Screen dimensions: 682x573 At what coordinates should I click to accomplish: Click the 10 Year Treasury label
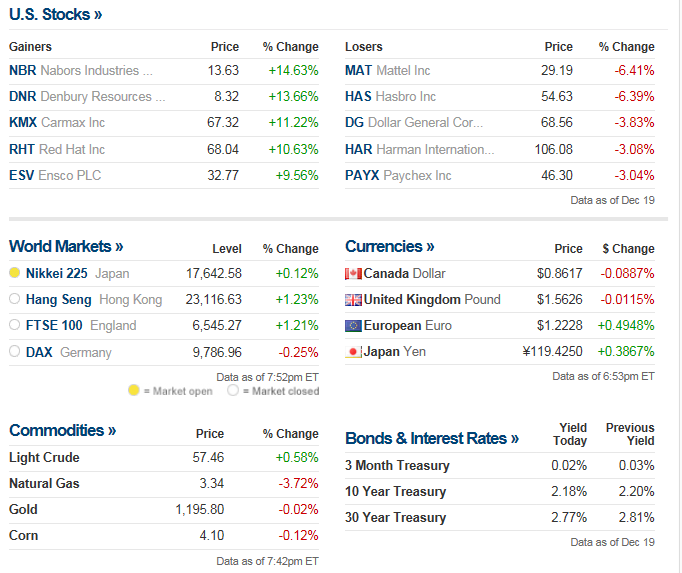(x=396, y=492)
